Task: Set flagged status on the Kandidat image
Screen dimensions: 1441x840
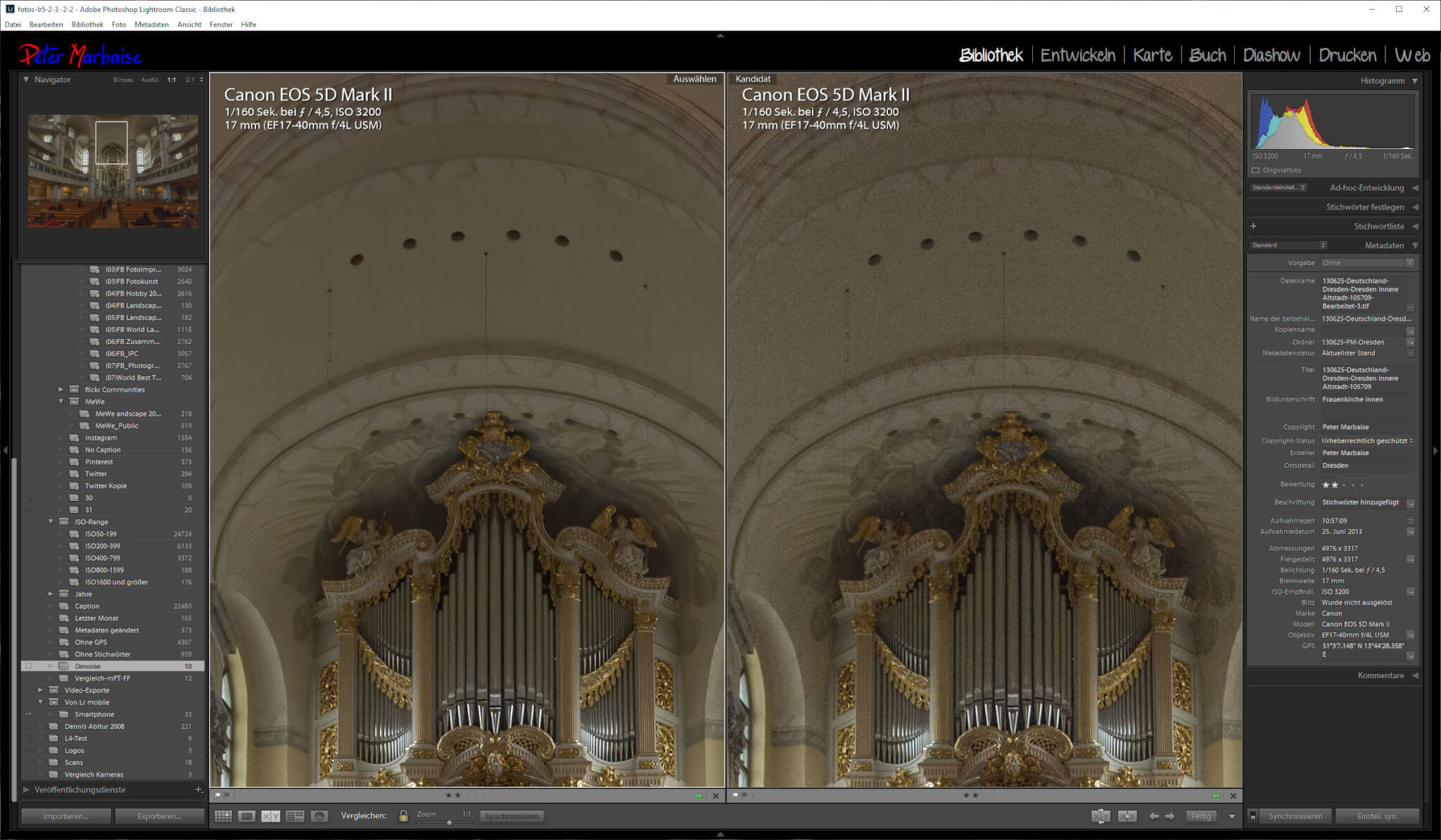Action: (735, 795)
